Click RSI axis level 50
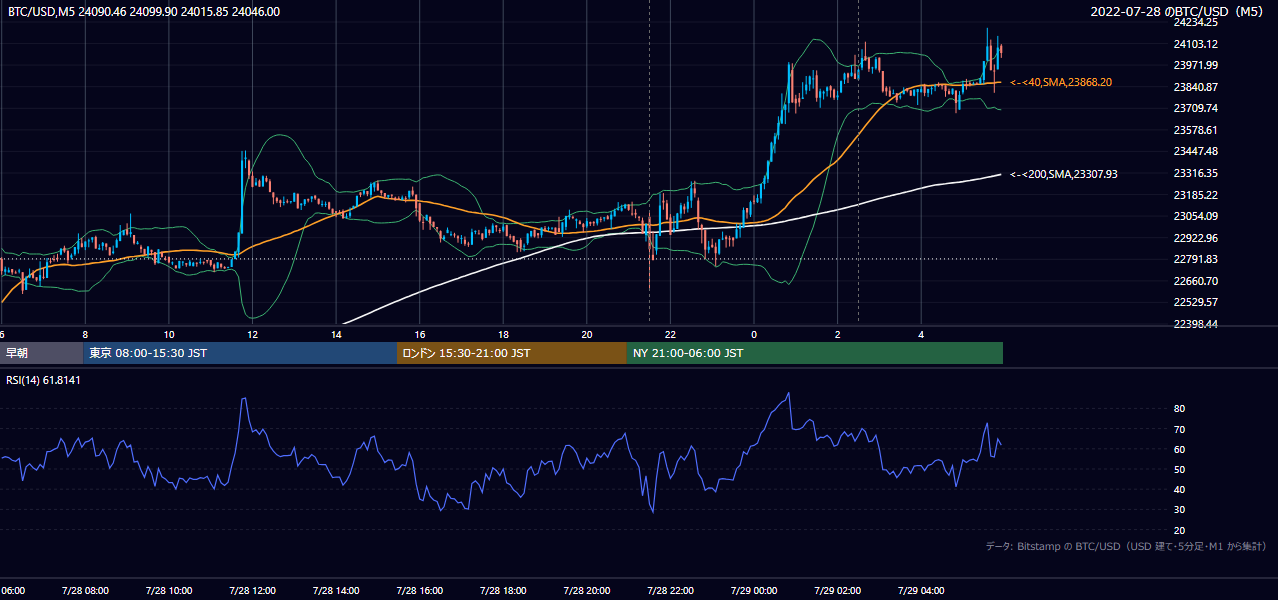Screen dimensions: 1278x600 click(x=1179, y=469)
